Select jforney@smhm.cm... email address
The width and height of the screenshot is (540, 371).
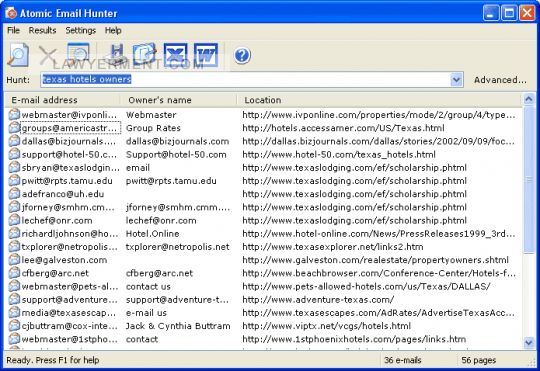pos(68,207)
